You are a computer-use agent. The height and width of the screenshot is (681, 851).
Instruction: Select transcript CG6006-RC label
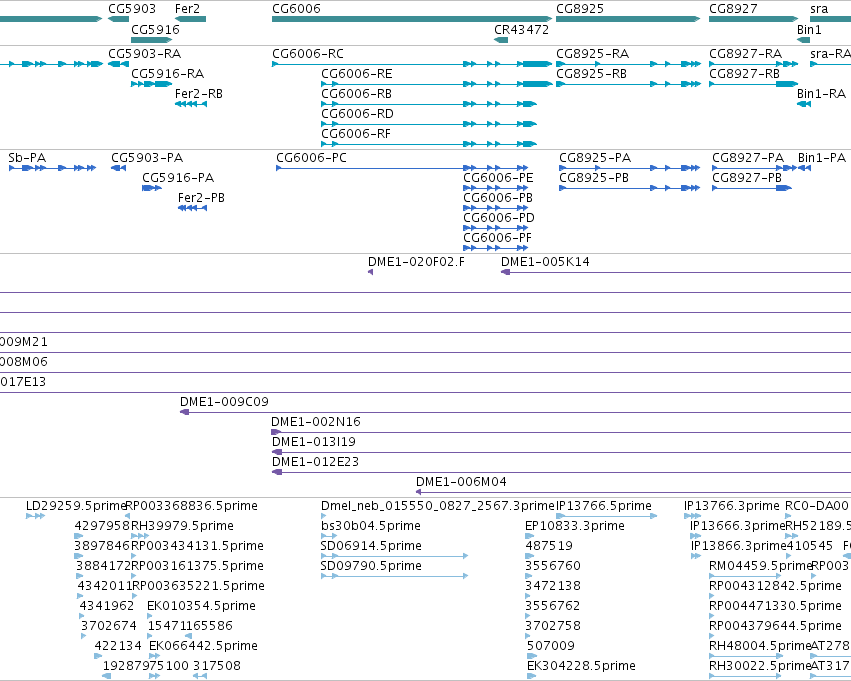pyautogui.click(x=308, y=54)
